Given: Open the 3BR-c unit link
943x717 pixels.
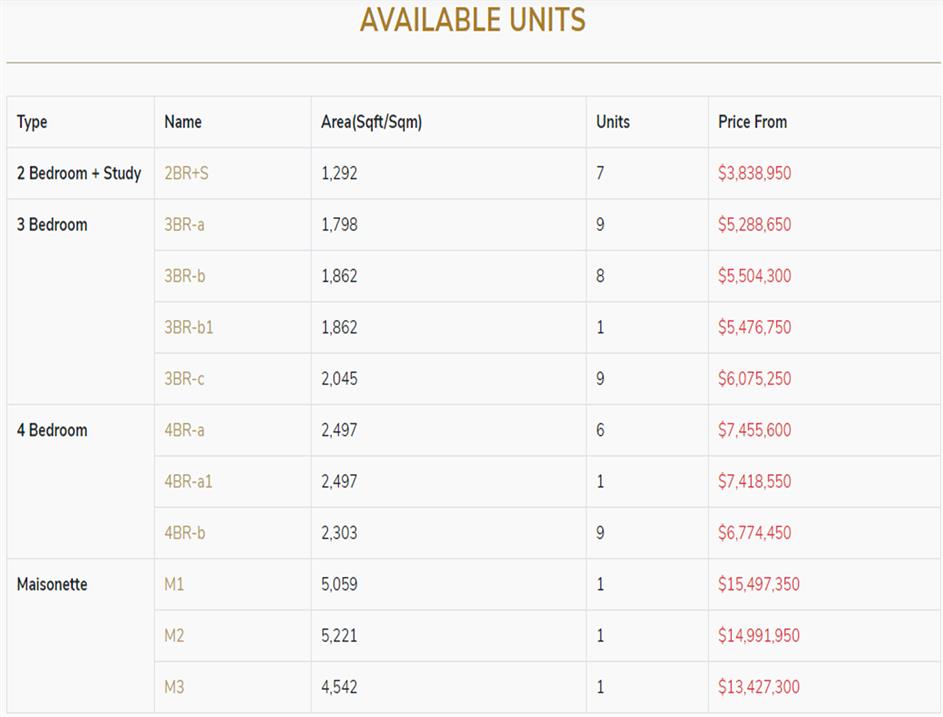Looking at the screenshot, I should click(184, 379).
